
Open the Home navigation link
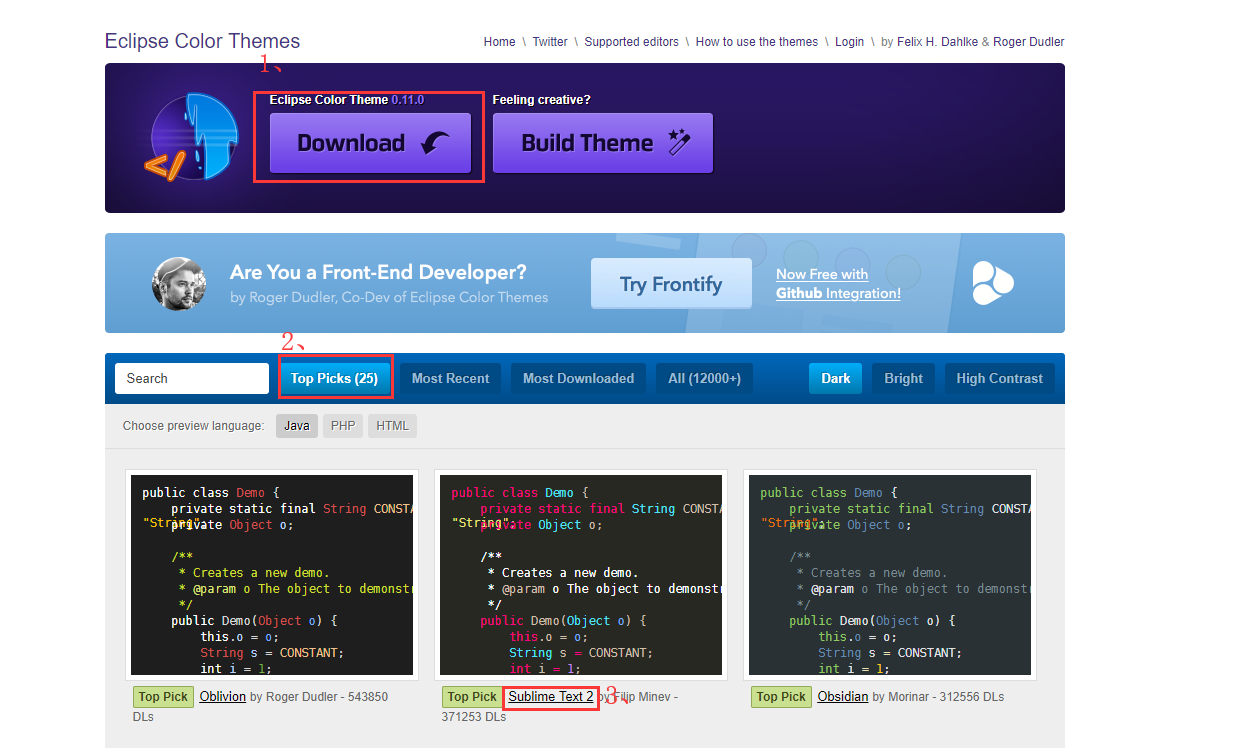[499, 42]
